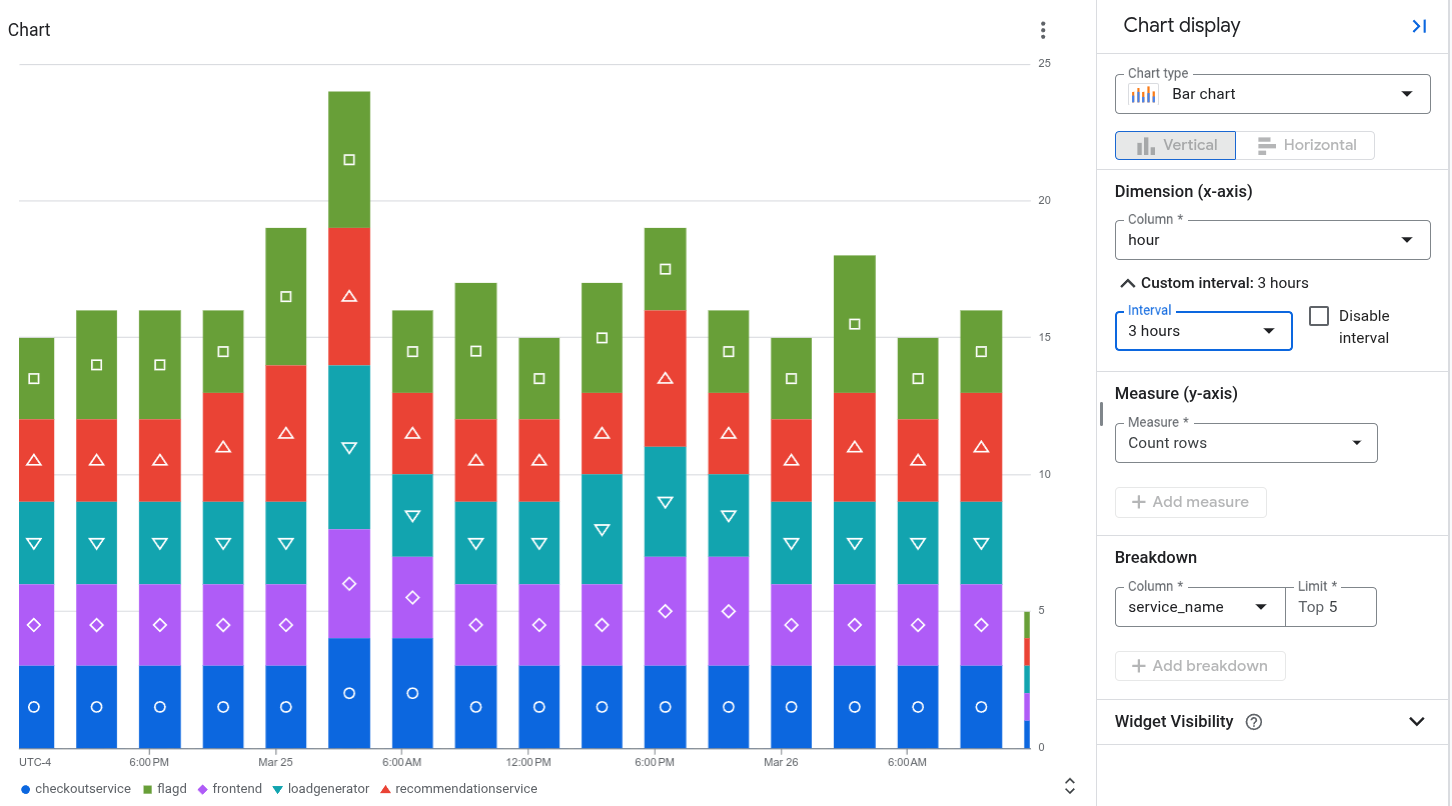Open the Count rows Measure dropdown
The width and height of the screenshot is (1452, 806).
pyautogui.click(x=1356, y=443)
